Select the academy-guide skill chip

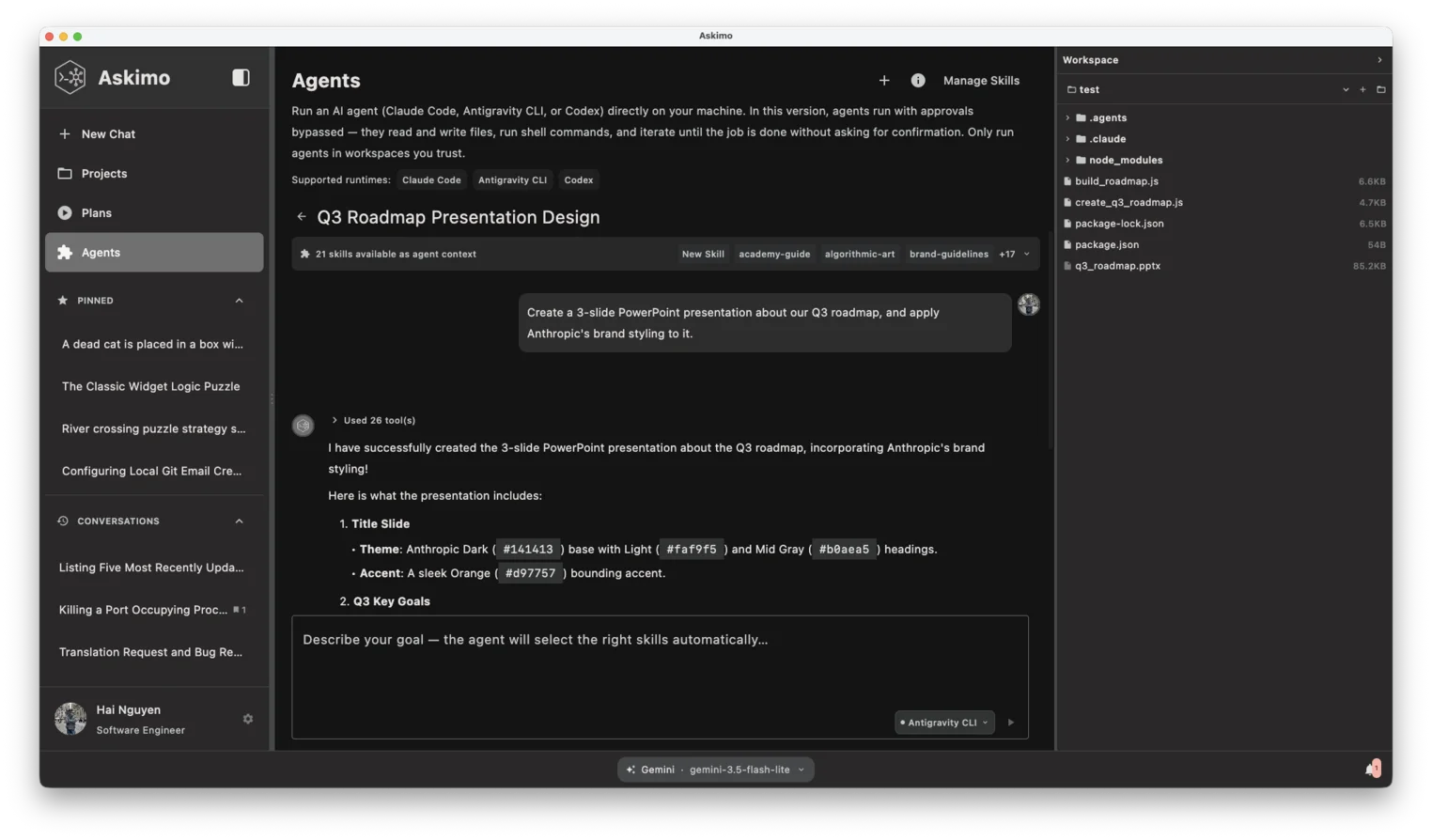(x=774, y=255)
